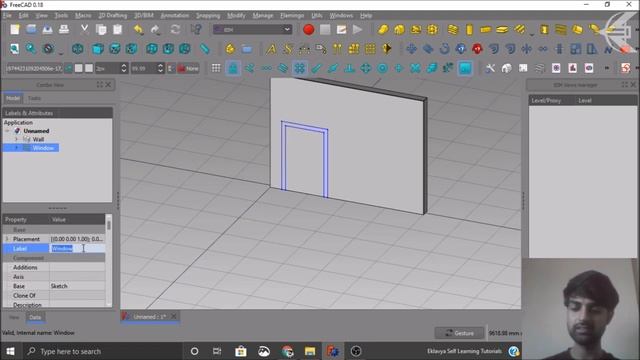
Task: Switch to the Tasks tab
Action: coord(34,98)
